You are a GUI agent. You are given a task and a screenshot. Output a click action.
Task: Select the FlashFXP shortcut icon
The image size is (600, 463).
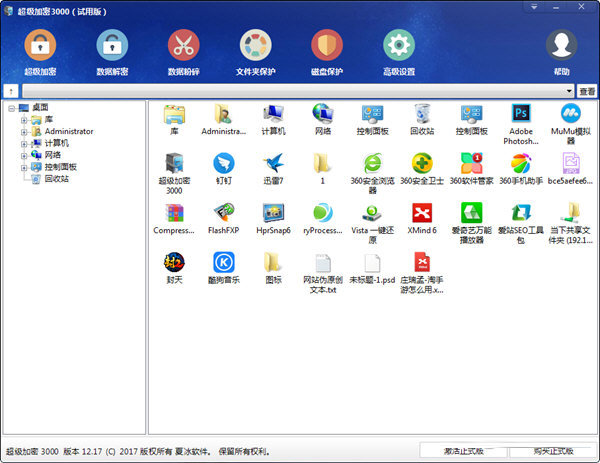tap(222, 212)
